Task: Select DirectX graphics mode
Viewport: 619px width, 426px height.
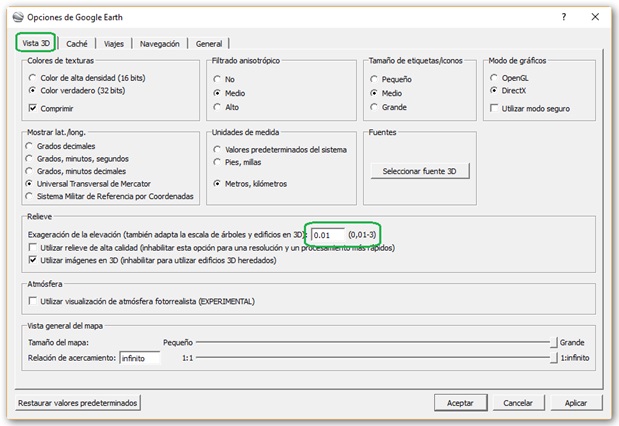Action: pyautogui.click(x=508, y=90)
